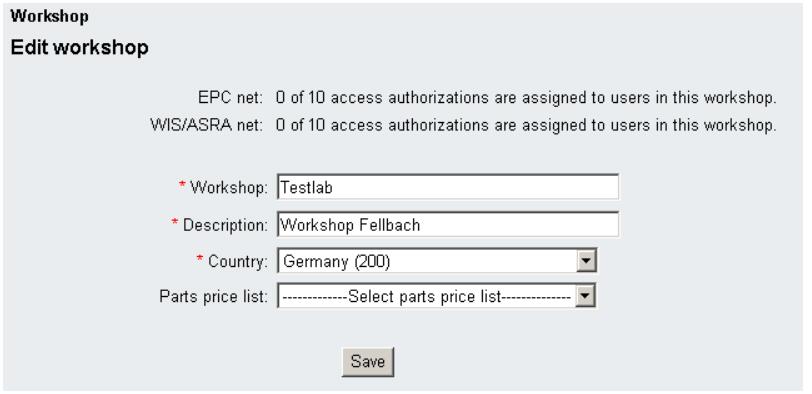Click the Workshop section title at the top
This screenshot has width=812, height=394.
pyautogui.click(x=49, y=17)
